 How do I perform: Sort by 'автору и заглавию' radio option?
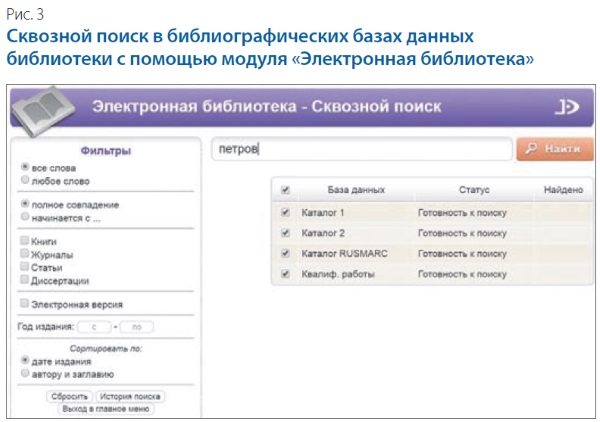tap(25, 373)
